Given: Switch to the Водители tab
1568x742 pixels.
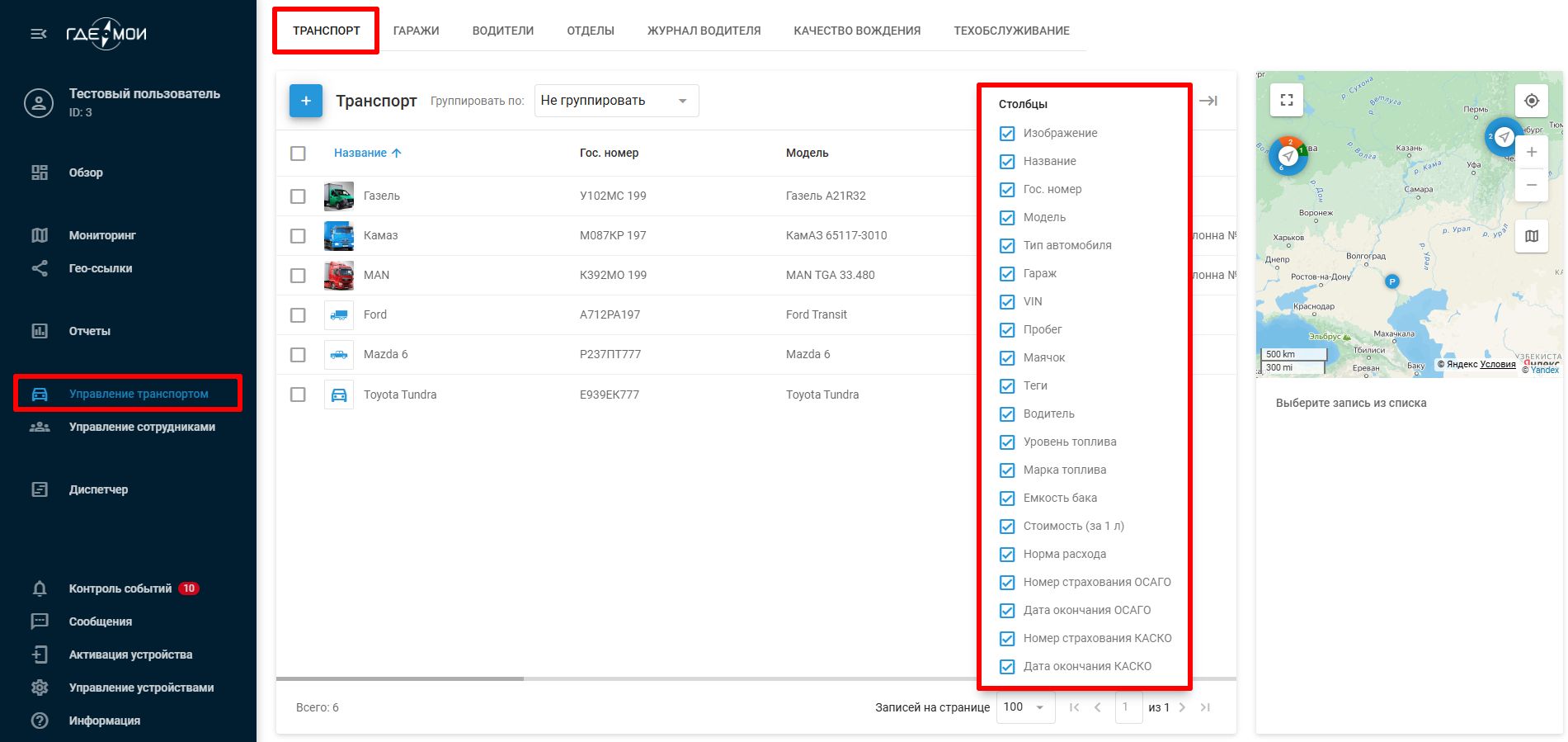Looking at the screenshot, I should pyautogui.click(x=502, y=31).
